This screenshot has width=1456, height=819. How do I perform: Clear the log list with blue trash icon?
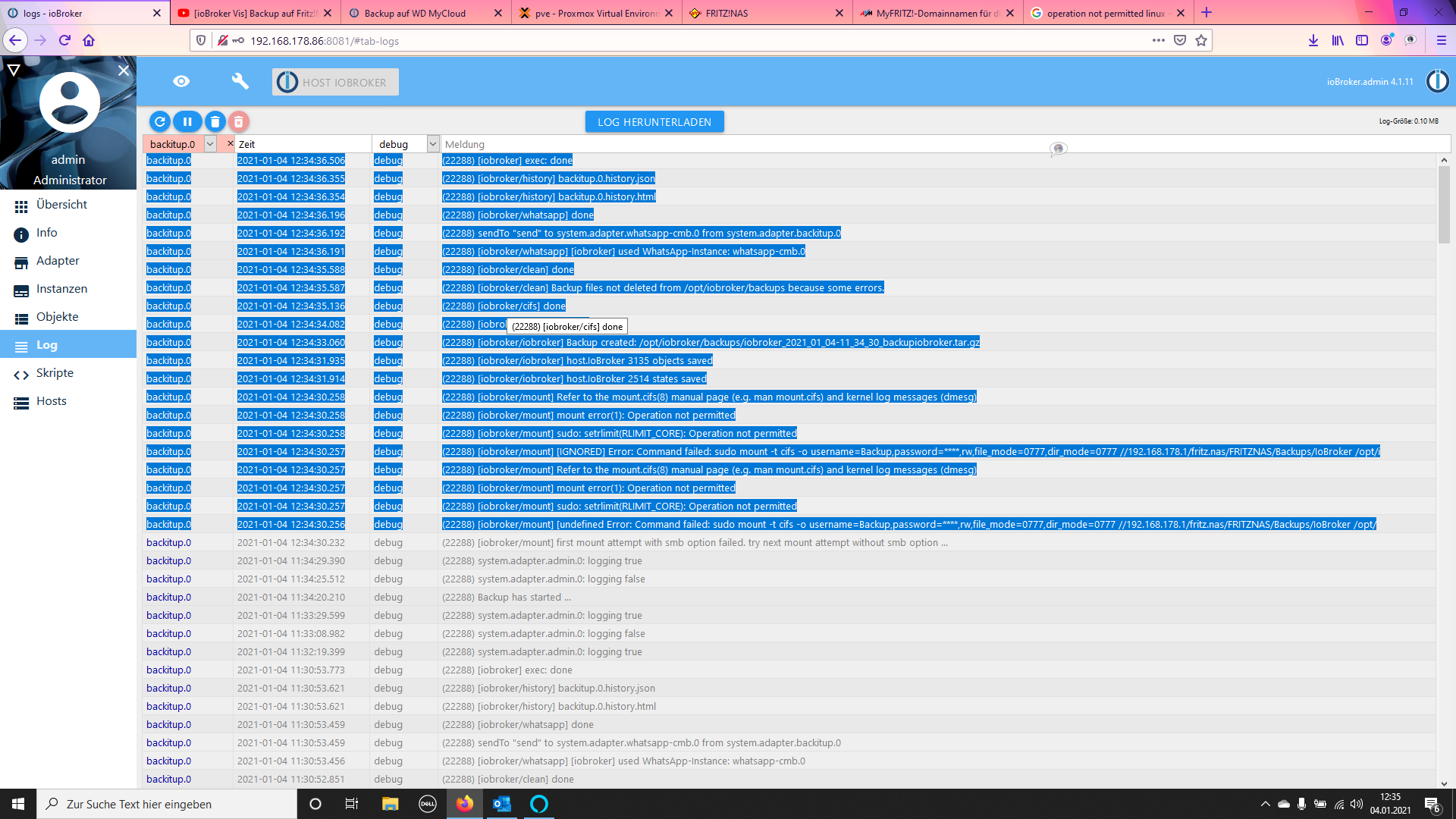click(x=215, y=121)
